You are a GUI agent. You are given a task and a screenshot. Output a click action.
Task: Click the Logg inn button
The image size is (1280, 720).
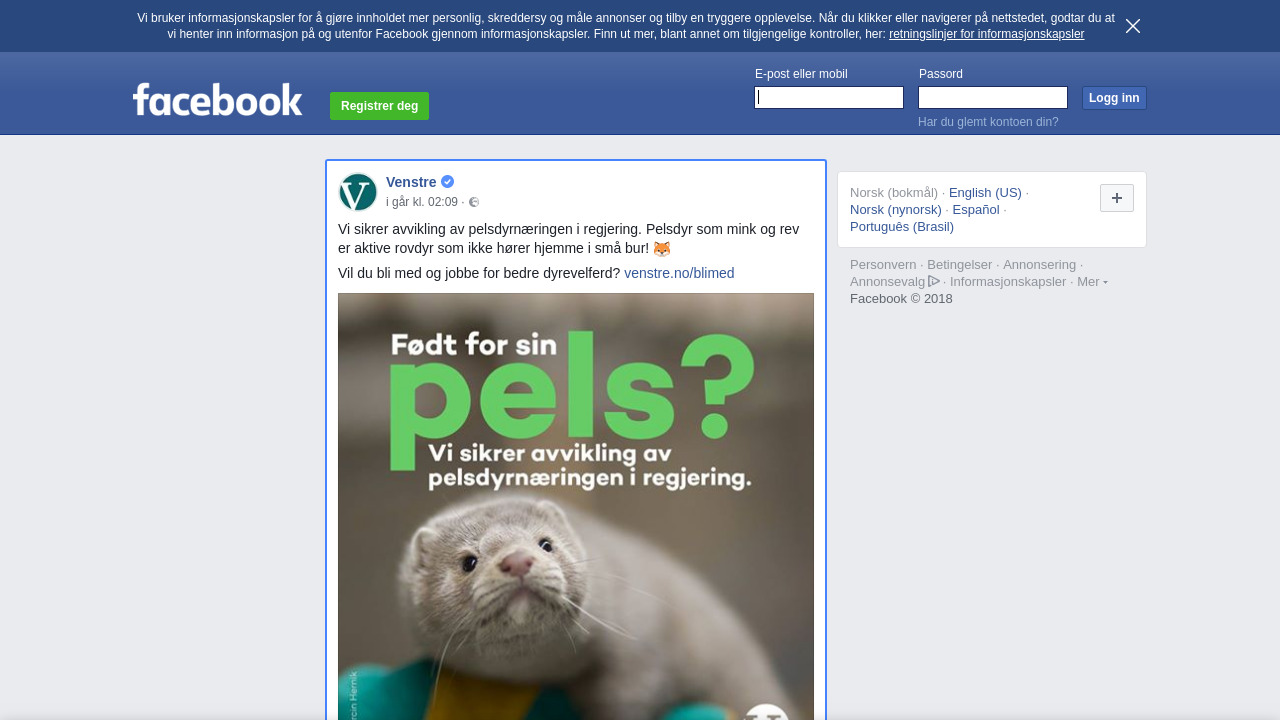pos(1114,98)
